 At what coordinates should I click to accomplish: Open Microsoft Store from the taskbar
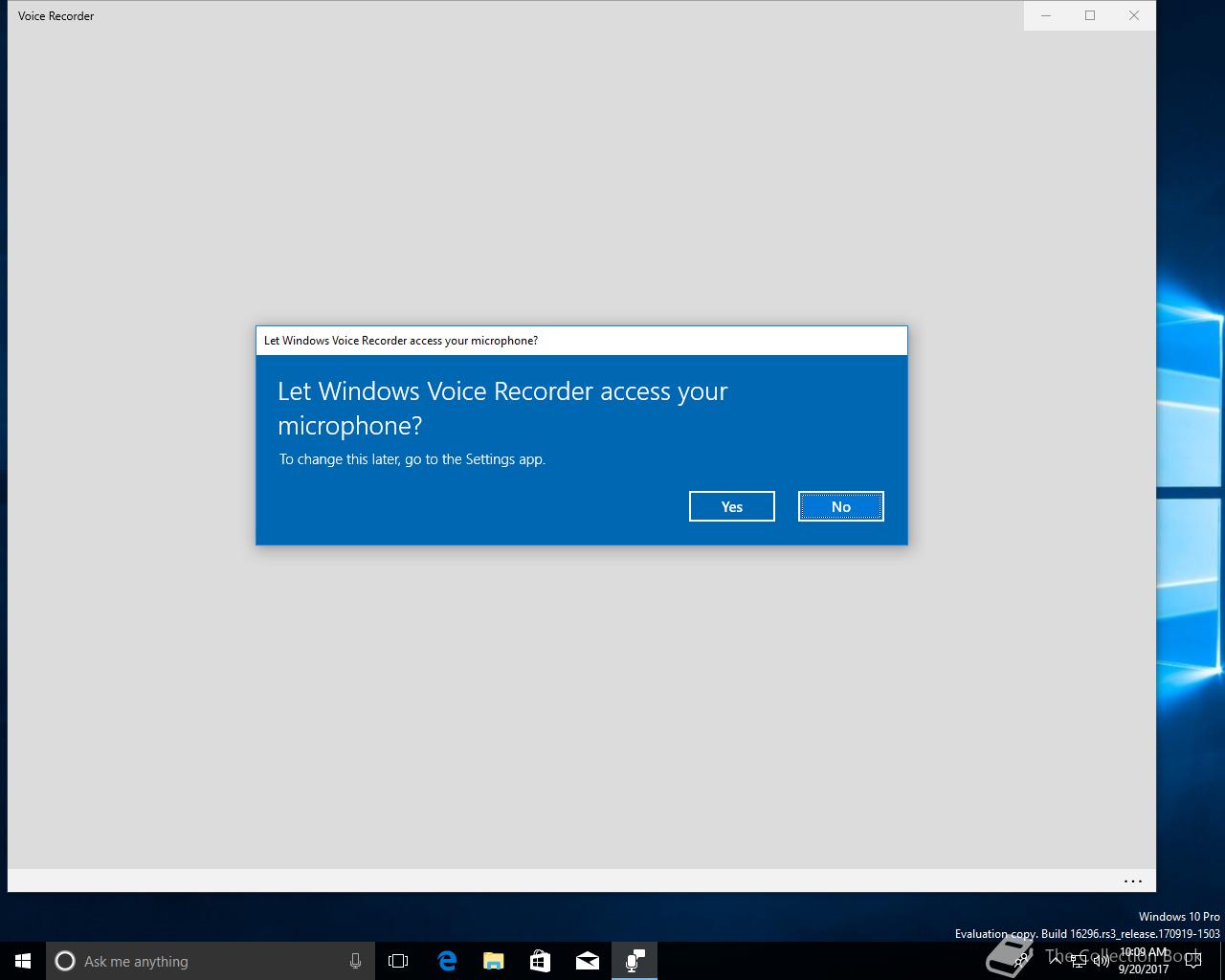[540, 961]
